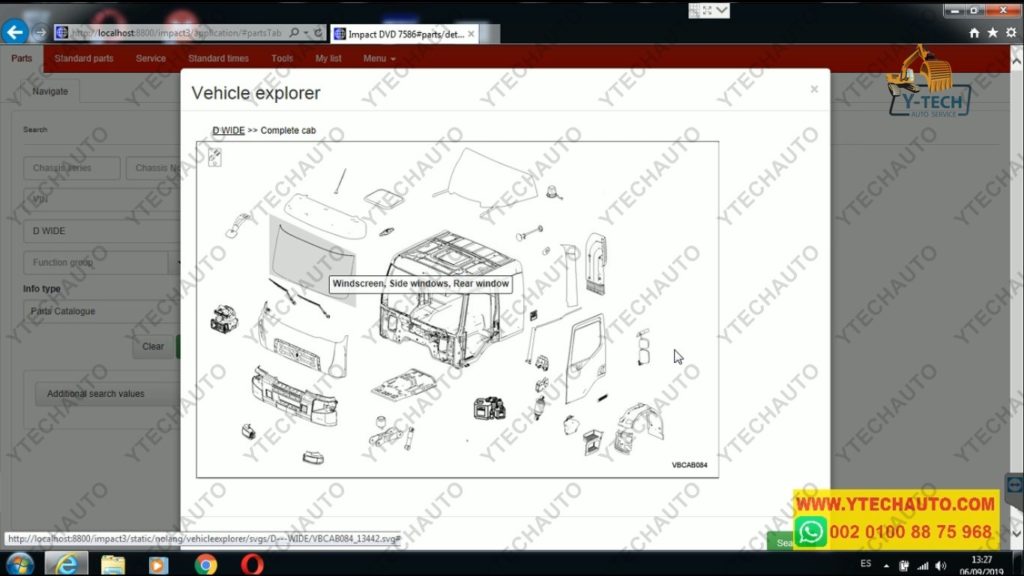Open the Tools menu
This screenshot has height=576, width=1024.
282,58
